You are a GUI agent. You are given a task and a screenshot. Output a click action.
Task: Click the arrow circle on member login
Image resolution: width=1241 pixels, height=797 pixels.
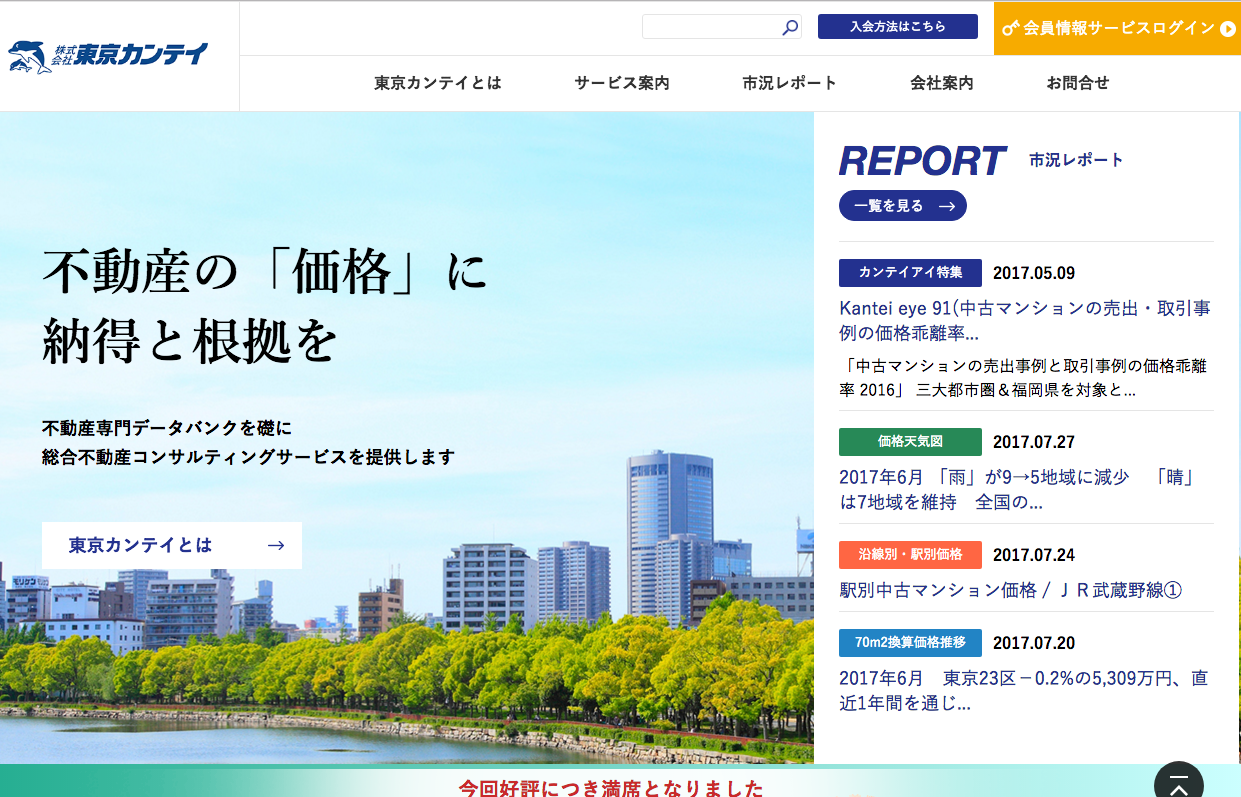[1228, 29]
